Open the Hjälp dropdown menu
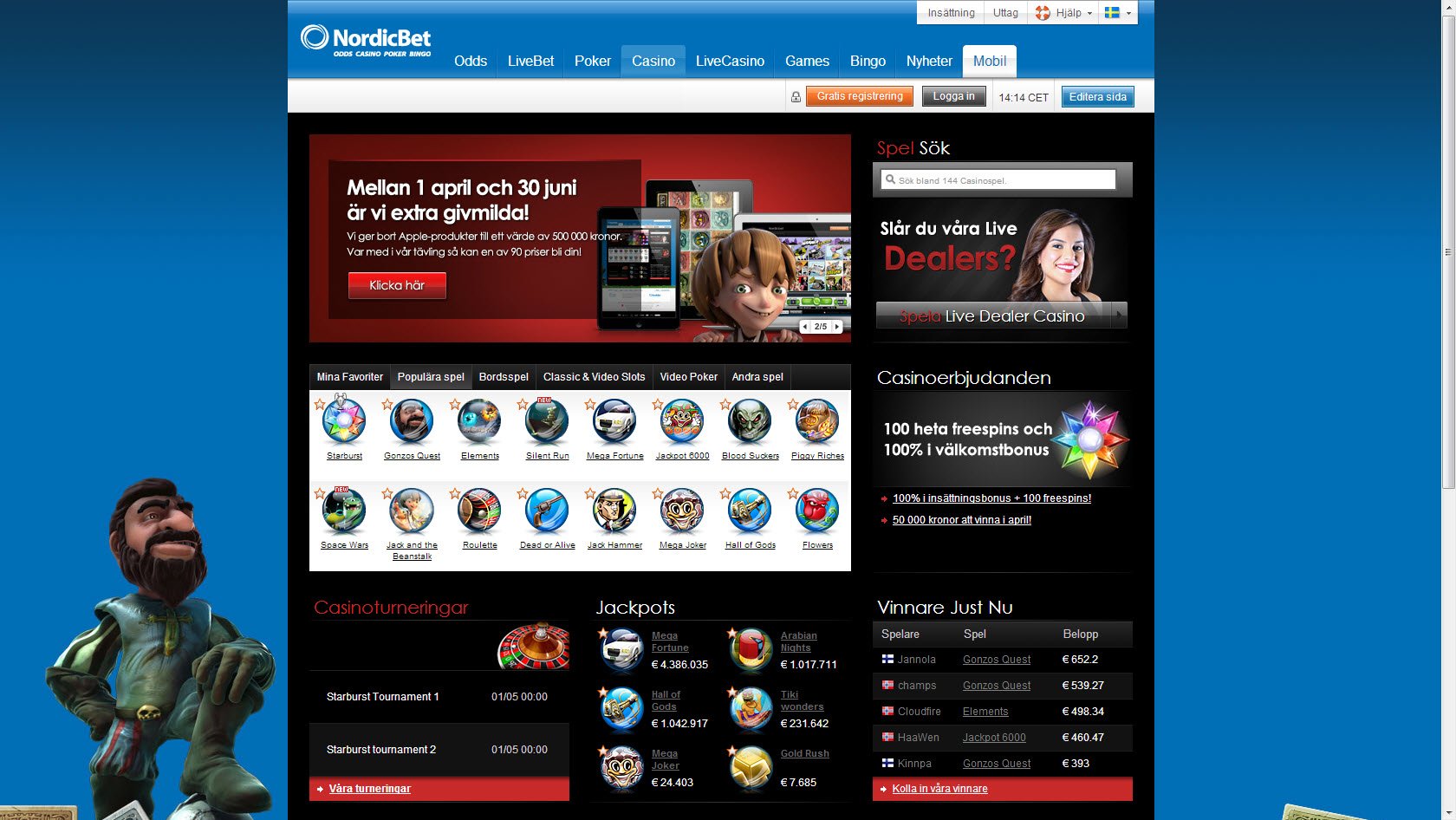The width and height of the screenshot is (1456, 820). 1063,13
